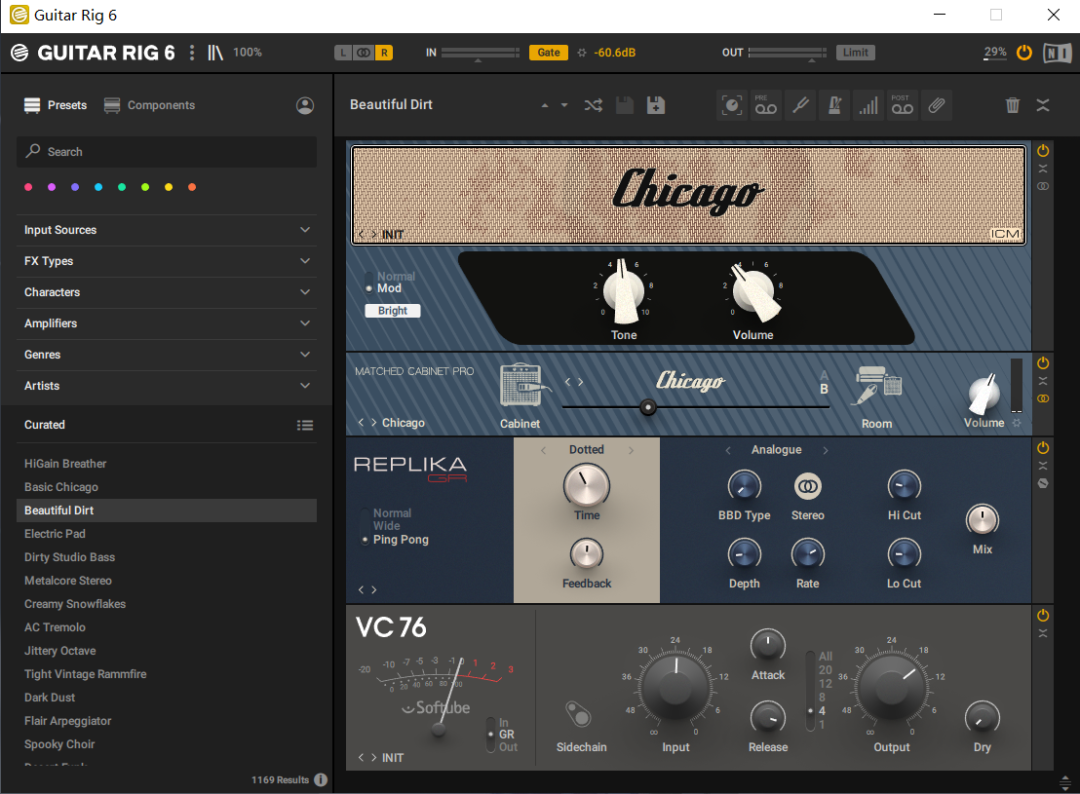Load previous preset with up arrow
Screen dimensions: 1080x794
pos(545,105)
